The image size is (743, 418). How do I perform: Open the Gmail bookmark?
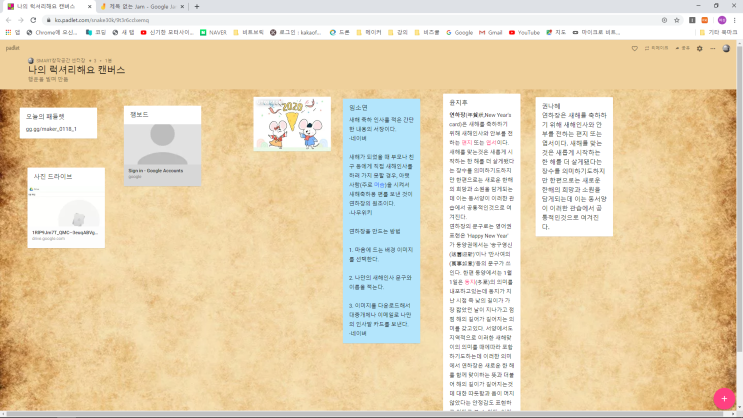coord(490,32)
